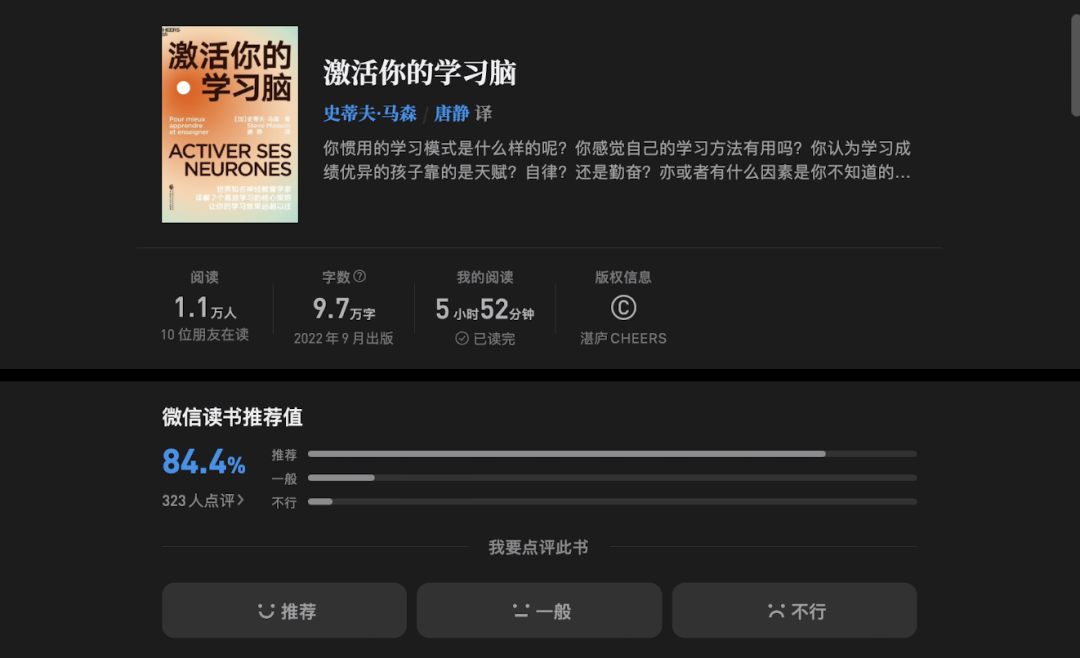The width and height of the screenshot is (1080, 658).
Task: Open the book cover thumbnail
Action: 229,124
